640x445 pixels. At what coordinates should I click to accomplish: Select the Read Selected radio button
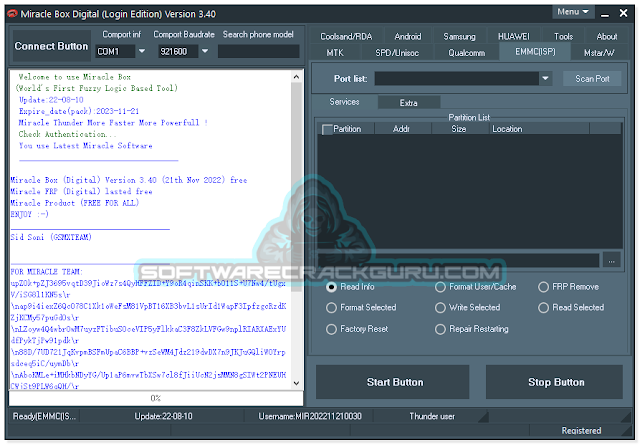point(571,307)
